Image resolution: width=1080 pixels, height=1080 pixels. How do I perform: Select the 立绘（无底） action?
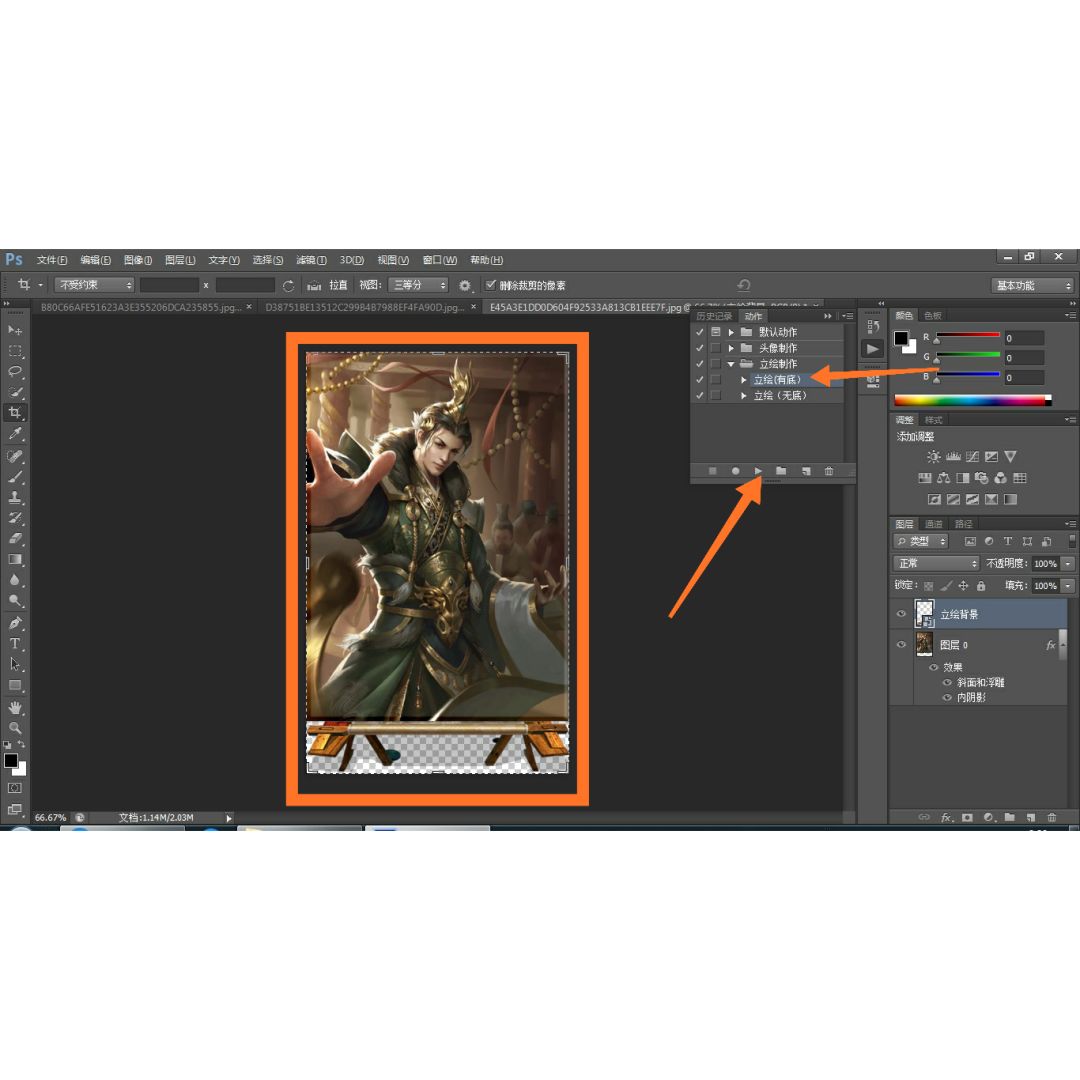[x=779, y=396]
